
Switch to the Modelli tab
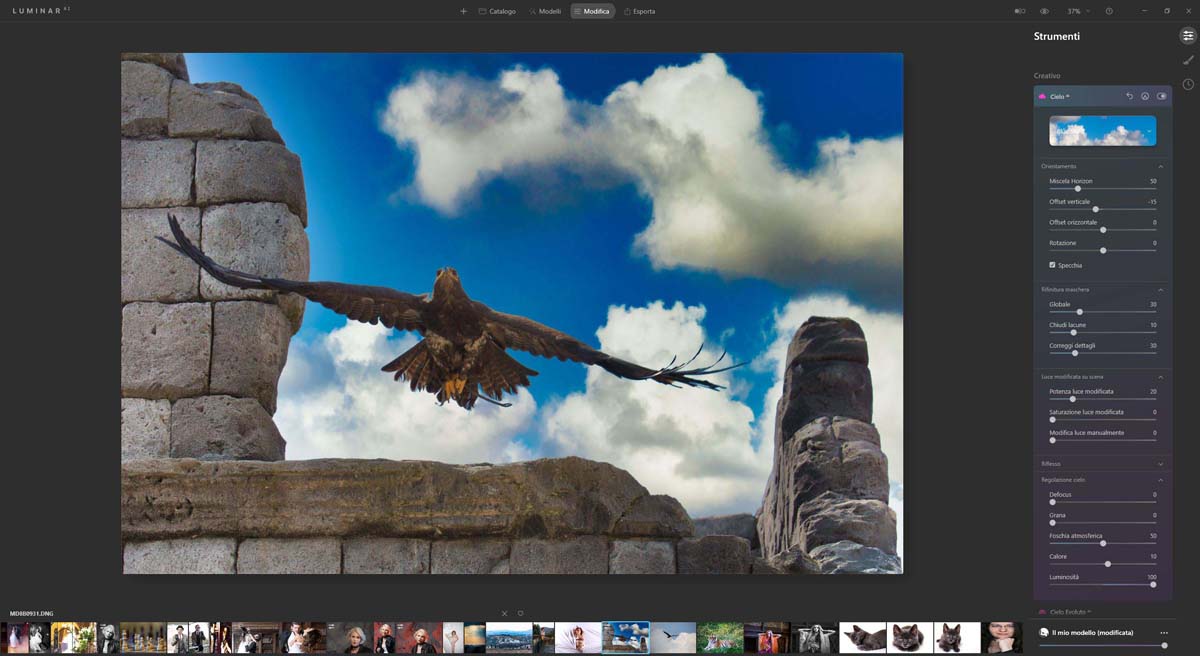click(545, 11)
